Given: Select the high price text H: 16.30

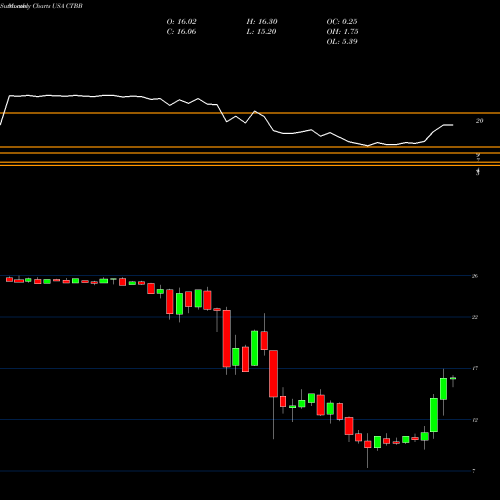Looking at the screenshot, I should coord(262,22).
